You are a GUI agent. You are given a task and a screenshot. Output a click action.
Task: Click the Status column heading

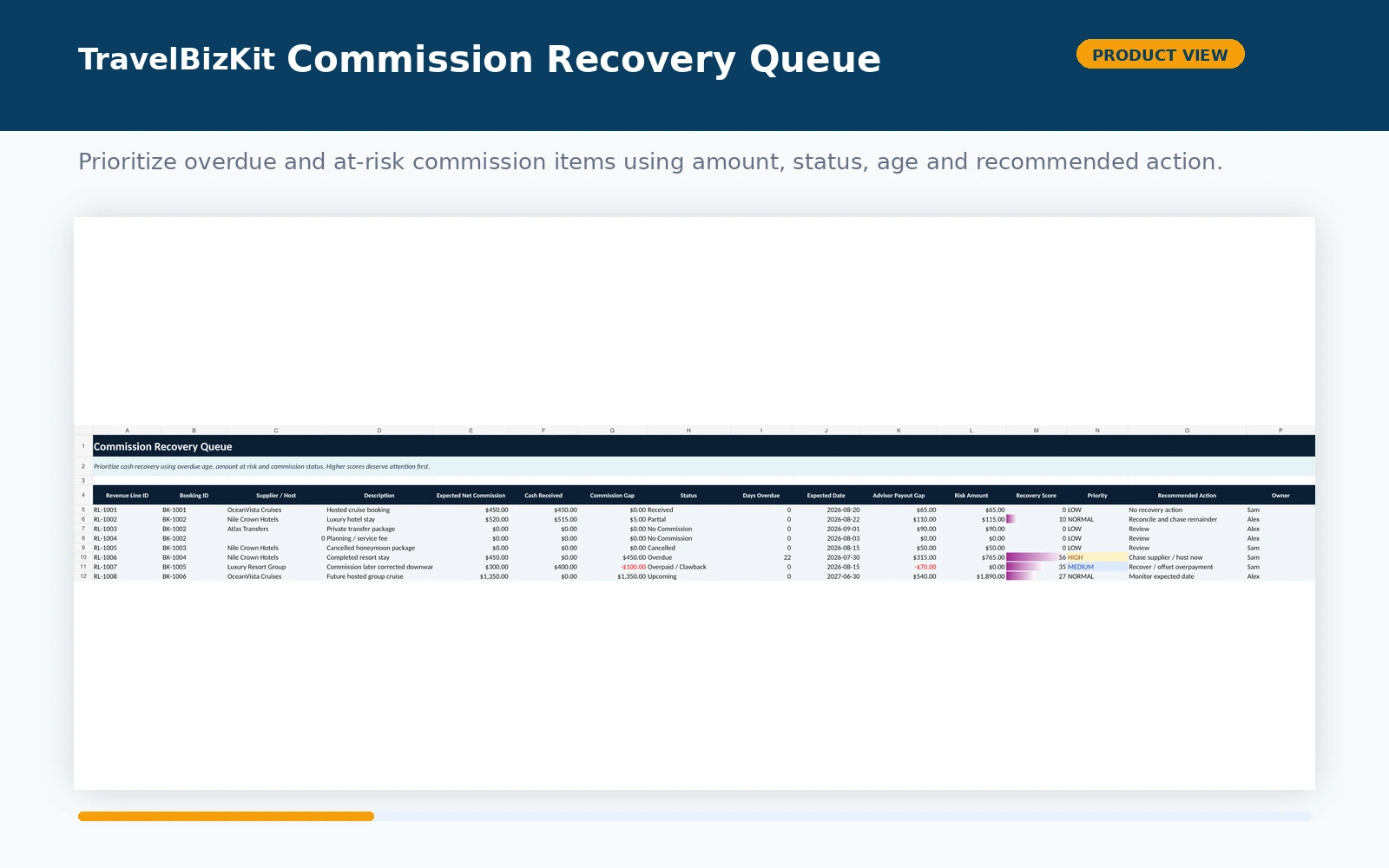tap(688, 496)
